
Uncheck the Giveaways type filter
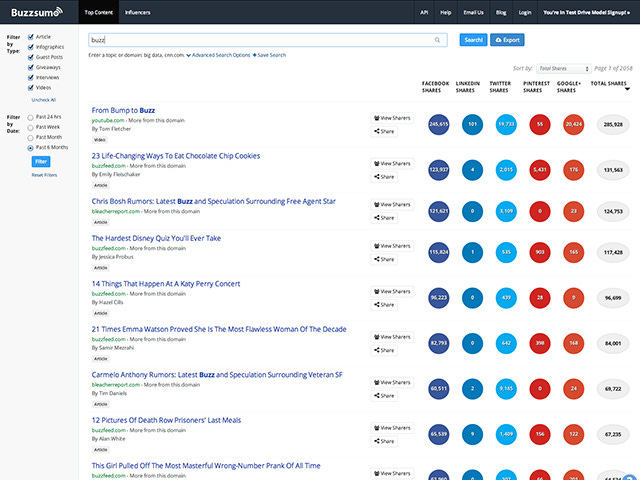[x=30, y=67]
